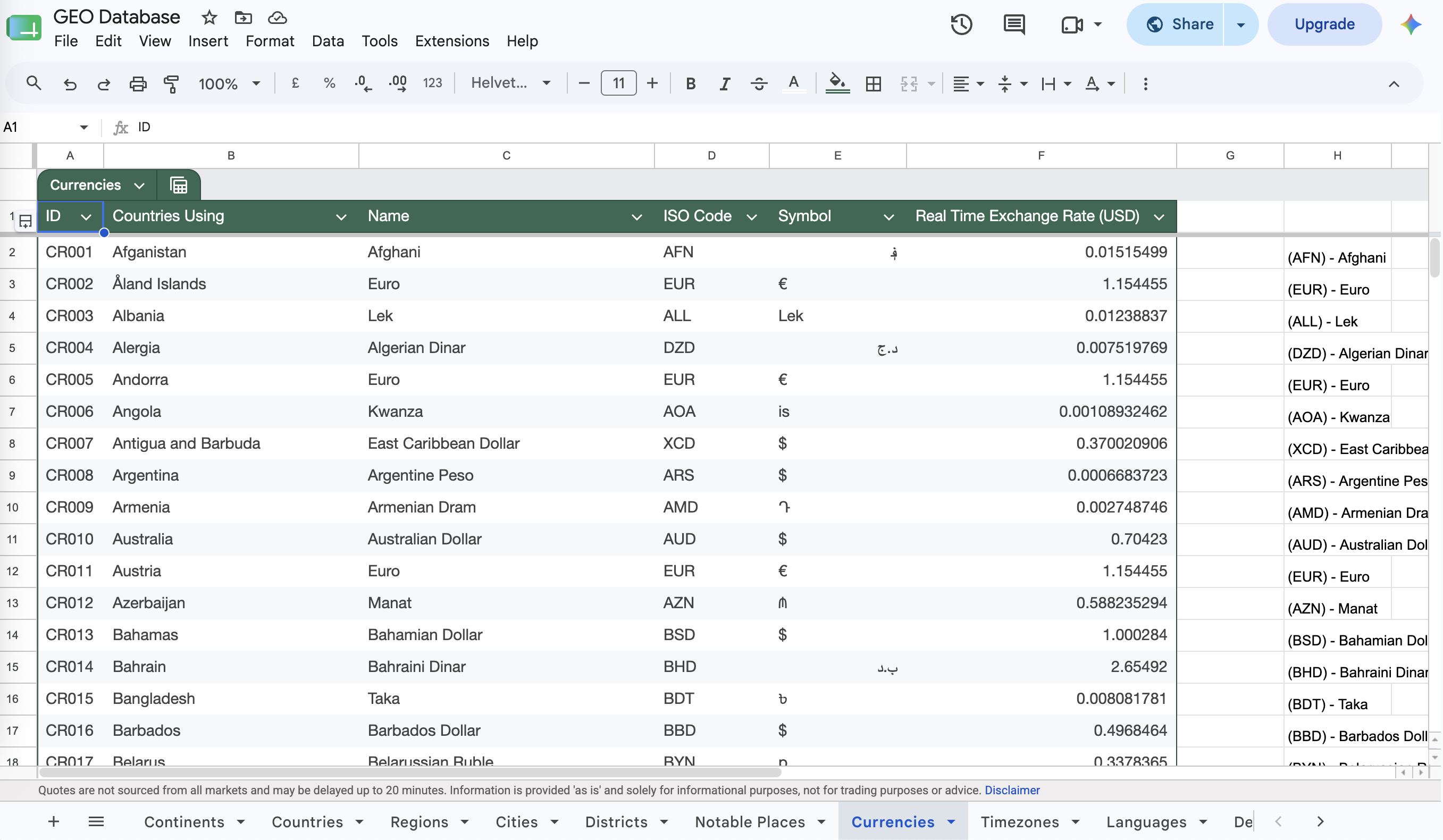This screenshot has height=840, width=1443.
Task: Open the Countries Using column filter arrow
Action: [x=341, y=217]
